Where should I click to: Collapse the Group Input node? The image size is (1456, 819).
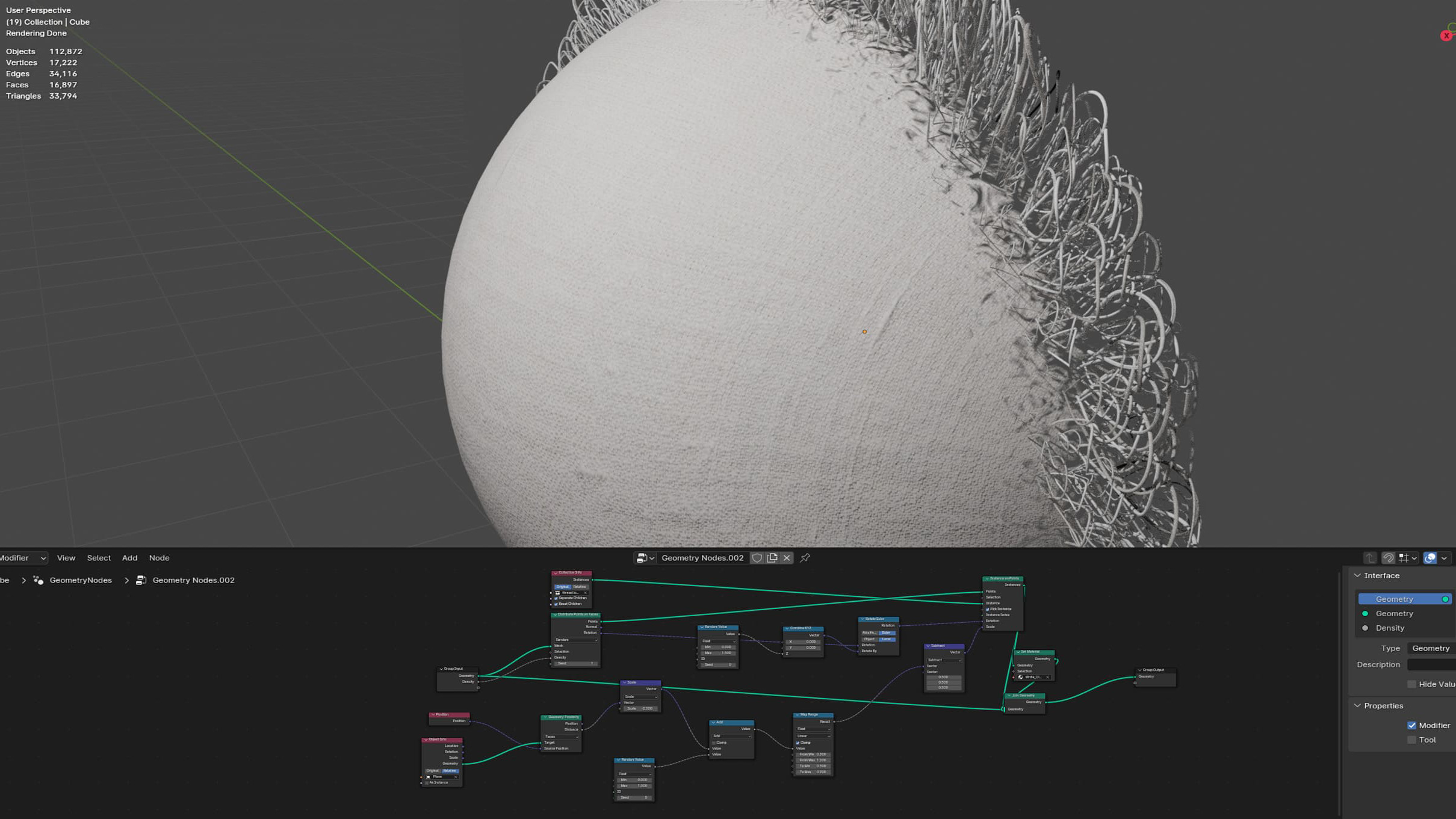(x=441, y=669)
